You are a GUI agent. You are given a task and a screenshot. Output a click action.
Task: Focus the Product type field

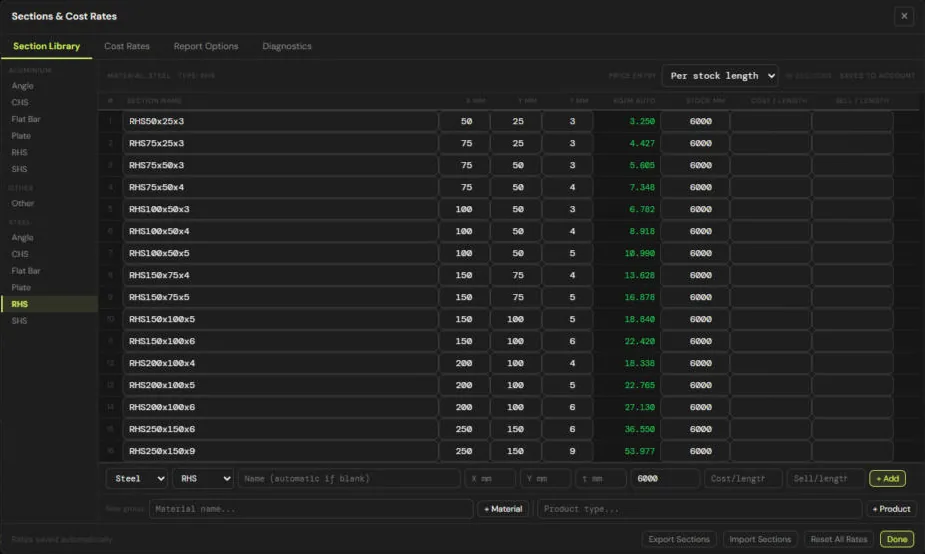[699, 509]
